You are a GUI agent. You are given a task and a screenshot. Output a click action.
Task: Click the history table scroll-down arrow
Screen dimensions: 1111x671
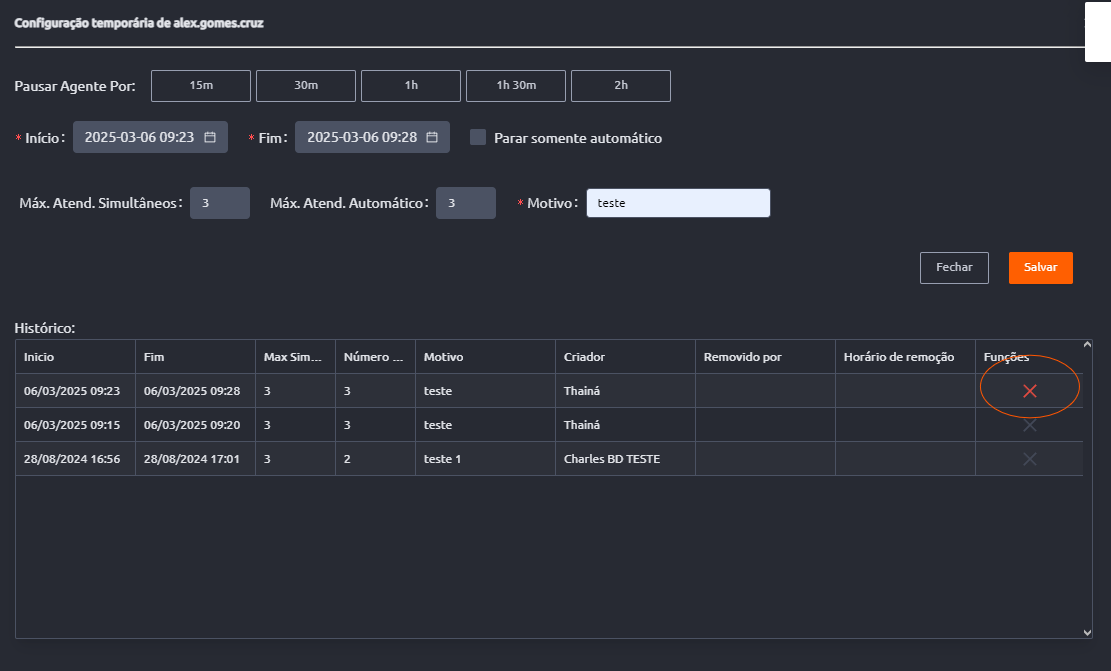[x=1088, y=632]
